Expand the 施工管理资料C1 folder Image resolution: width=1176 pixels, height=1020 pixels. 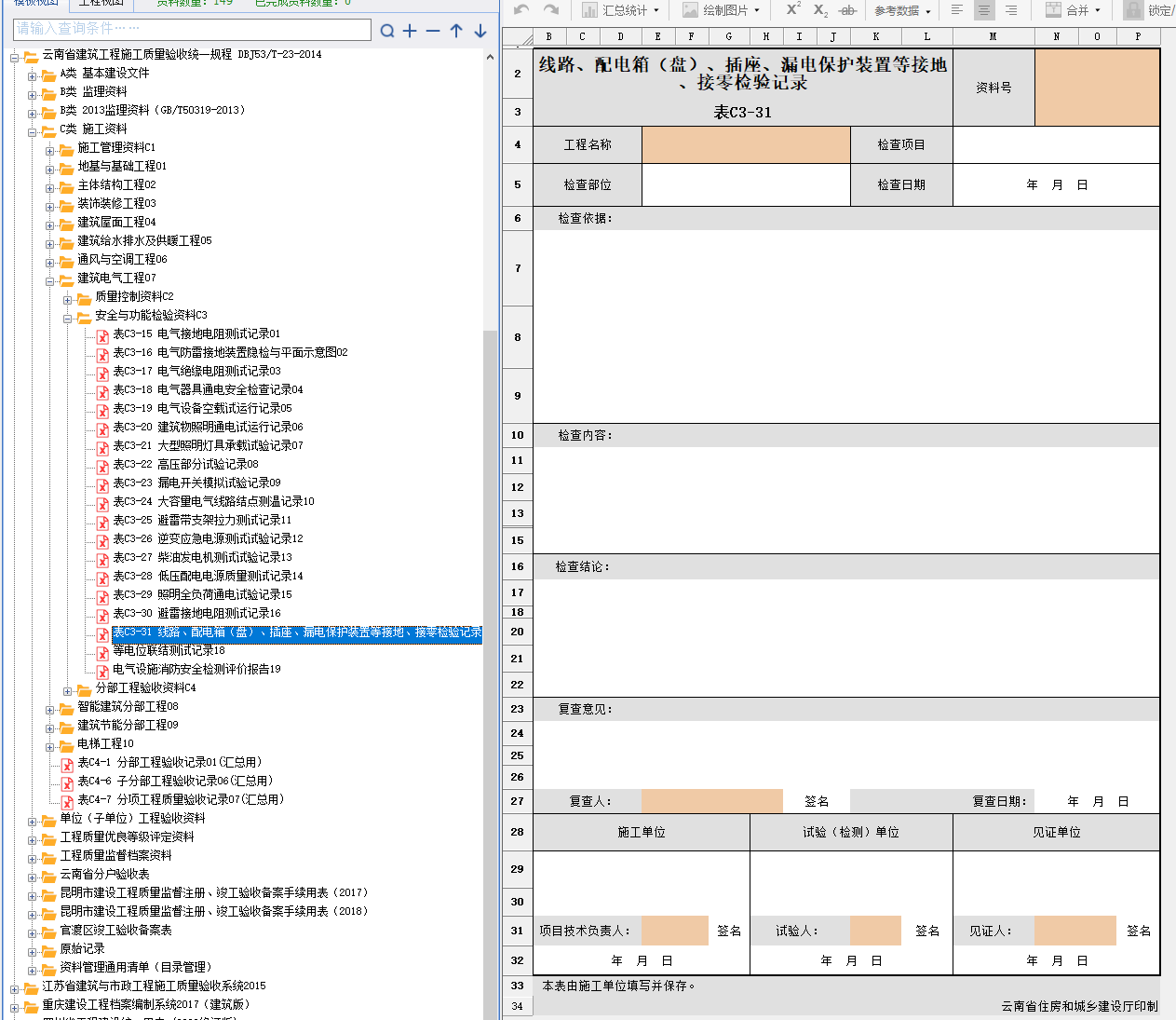tap(49, 150)
